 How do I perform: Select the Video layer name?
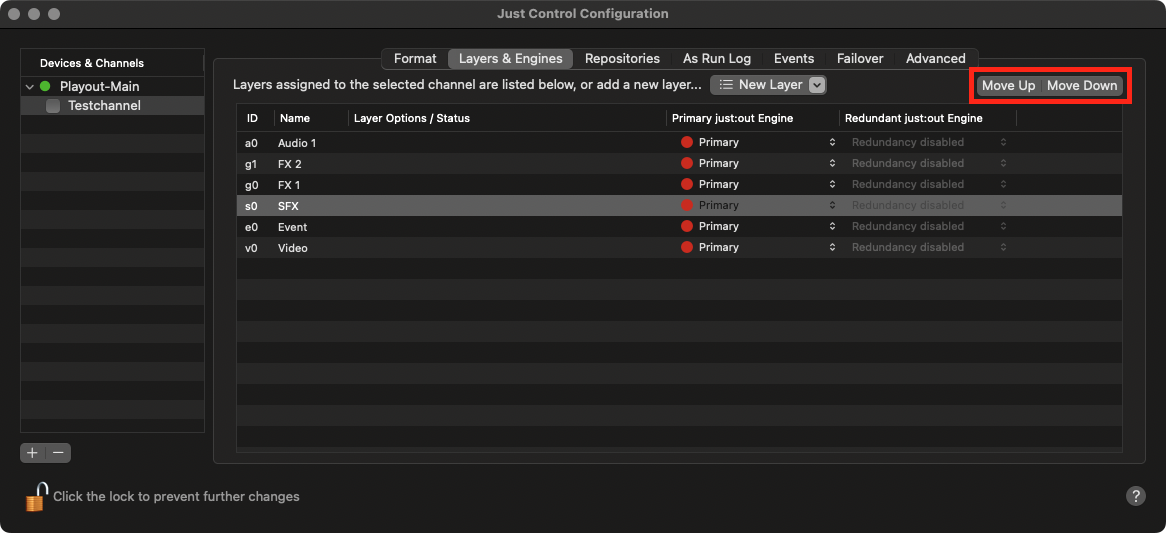click(293, 248)
